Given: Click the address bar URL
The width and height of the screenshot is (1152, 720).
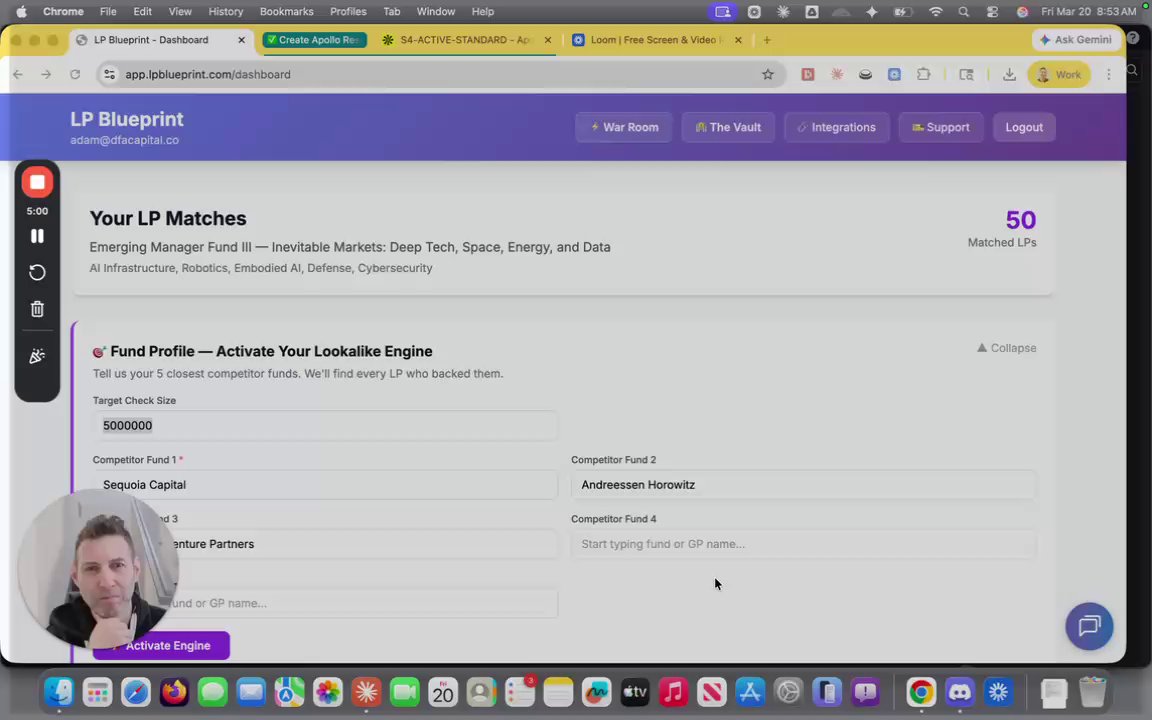Looking at the screenshot, I should (208, 74).
